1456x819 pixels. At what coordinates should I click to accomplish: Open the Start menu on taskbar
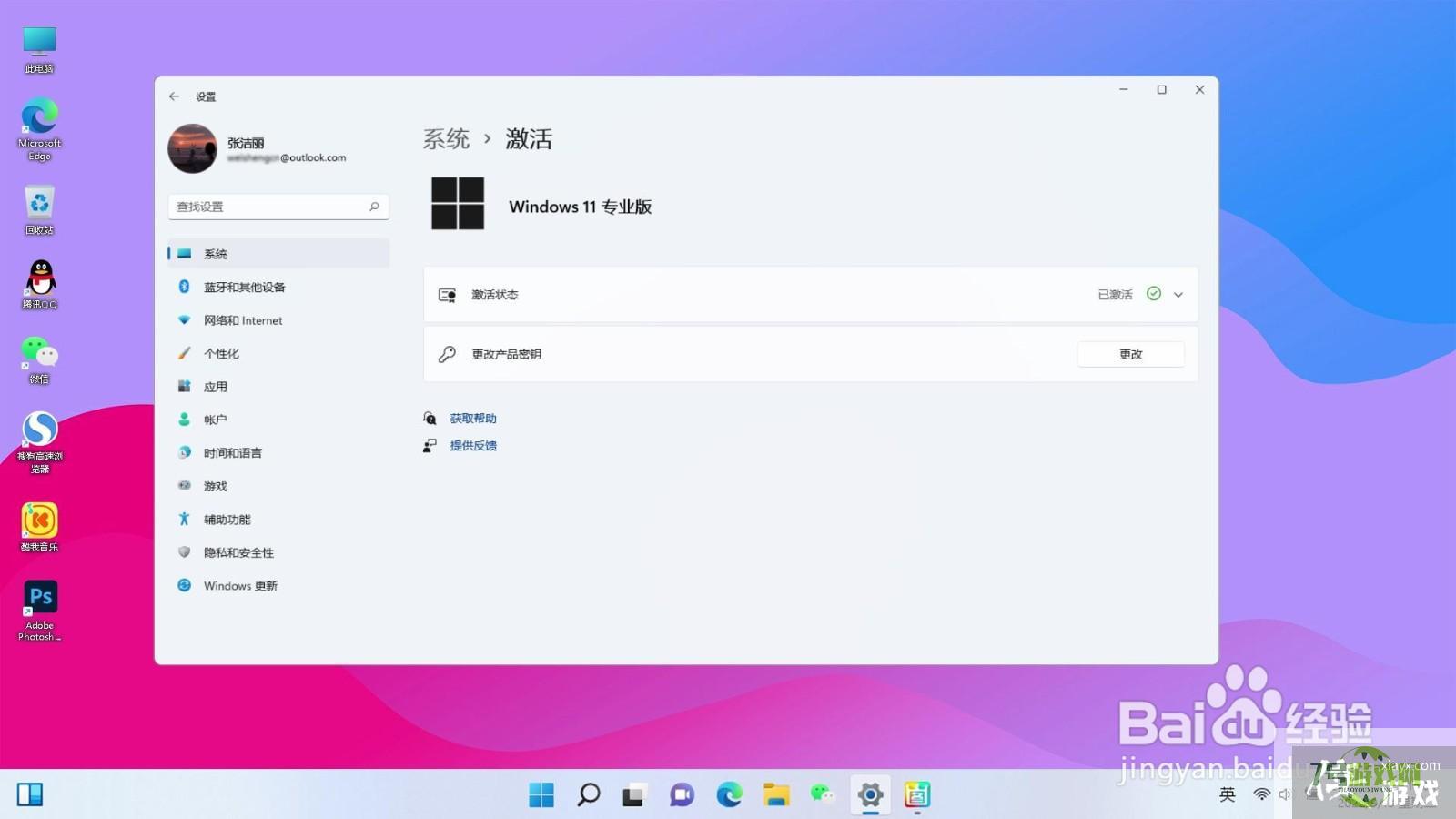(541, 794)
